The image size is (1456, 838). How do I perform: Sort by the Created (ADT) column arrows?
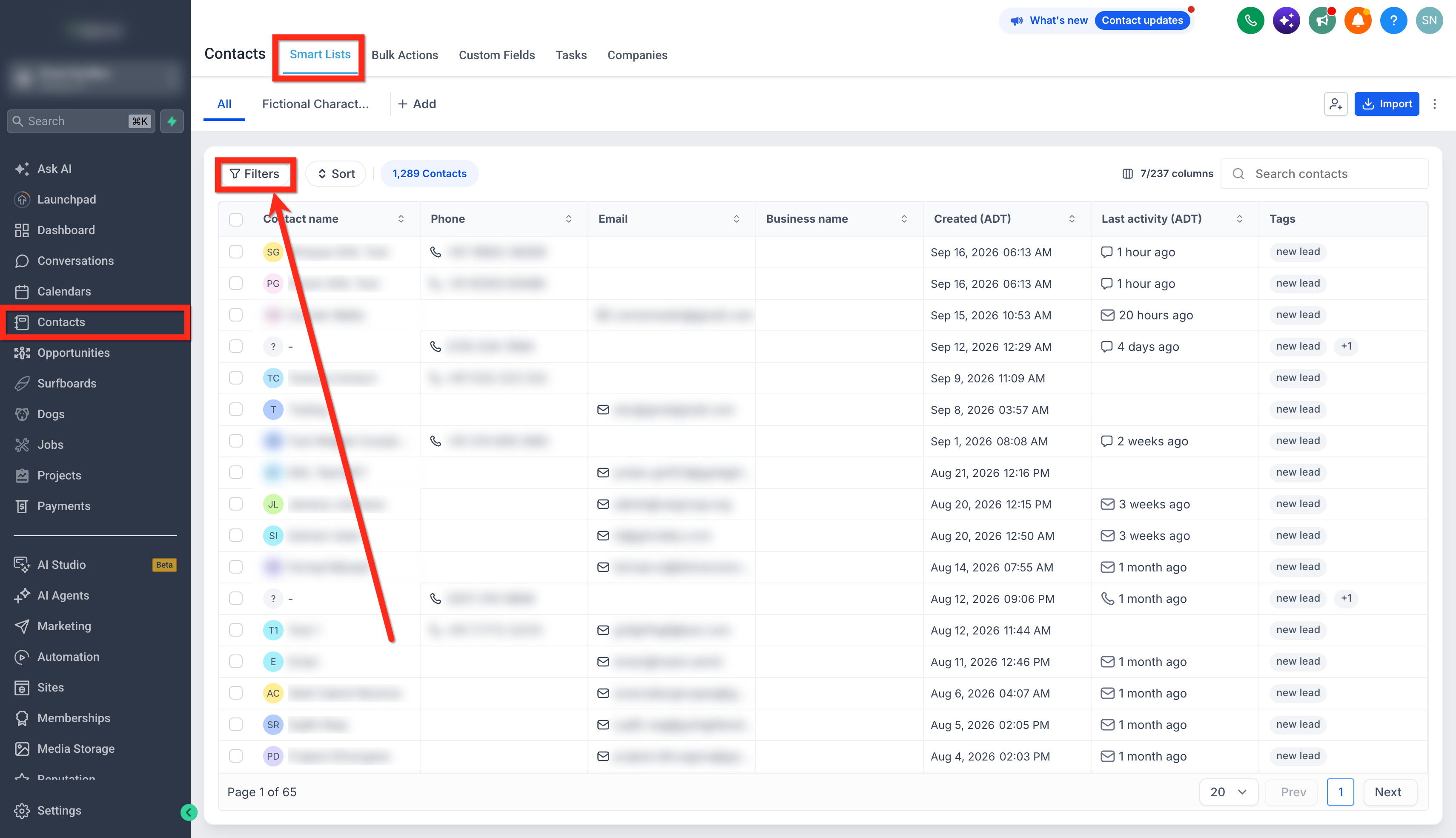tap(1071, 219)
